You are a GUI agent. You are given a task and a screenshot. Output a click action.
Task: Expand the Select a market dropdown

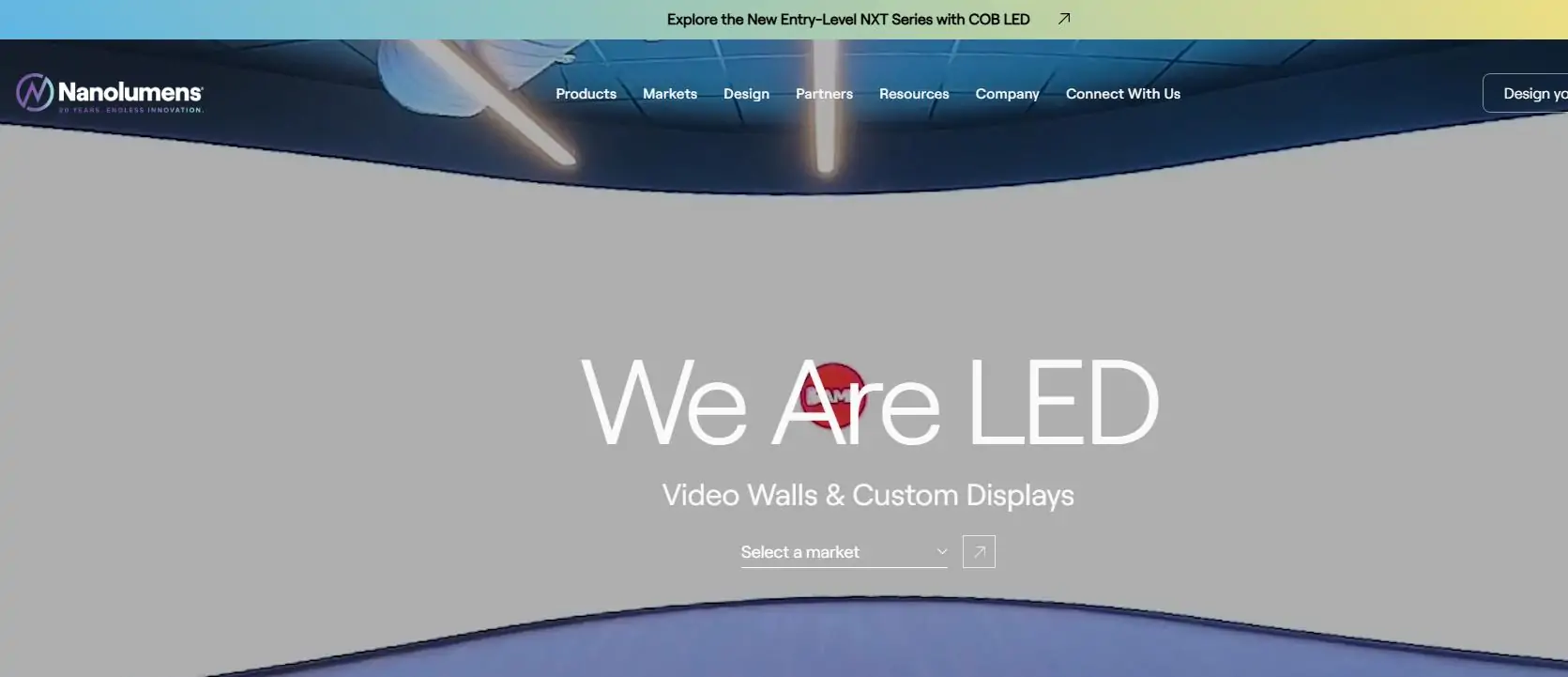pos(844,552)
